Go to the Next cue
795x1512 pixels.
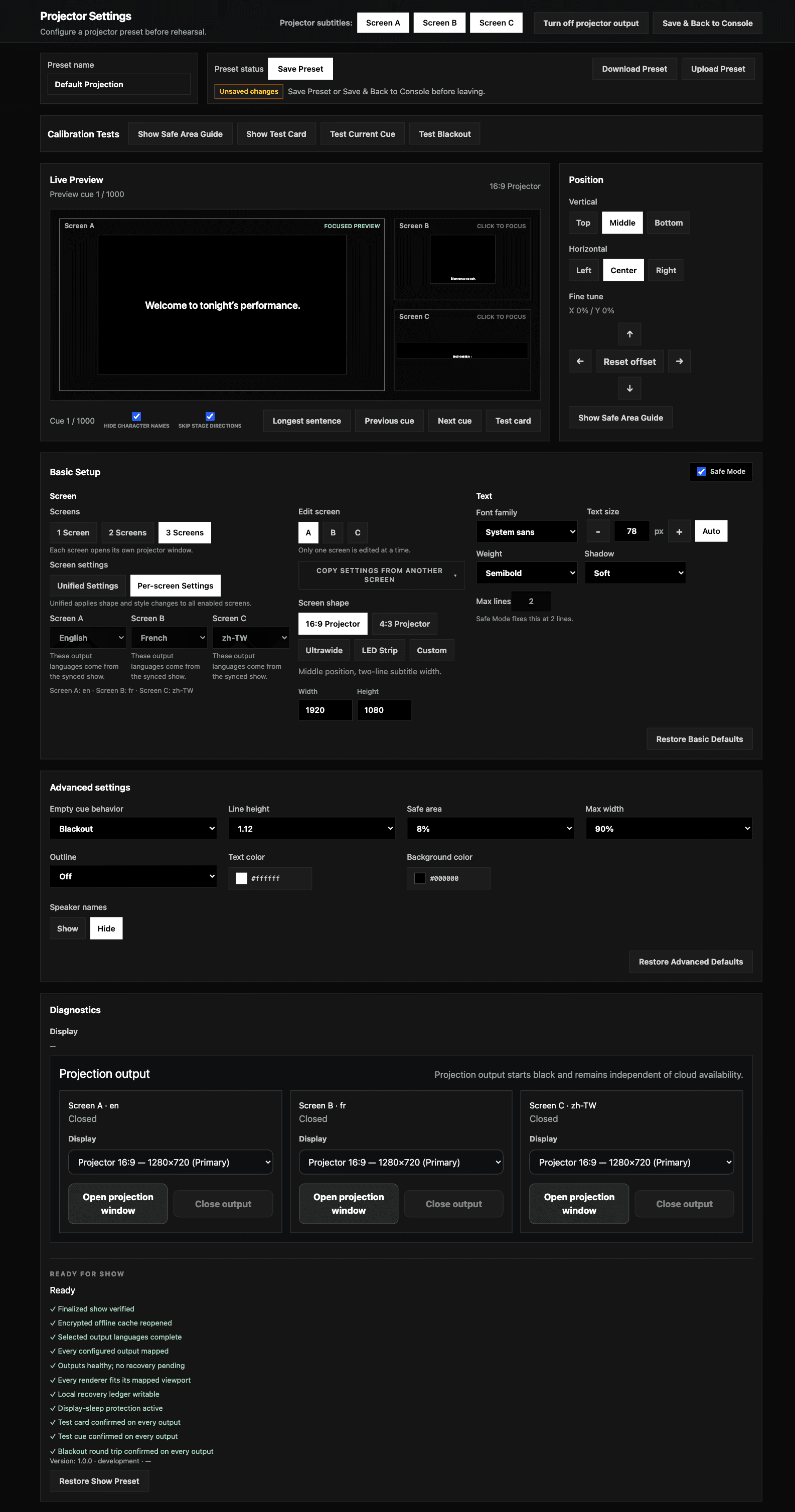(454, 421)
